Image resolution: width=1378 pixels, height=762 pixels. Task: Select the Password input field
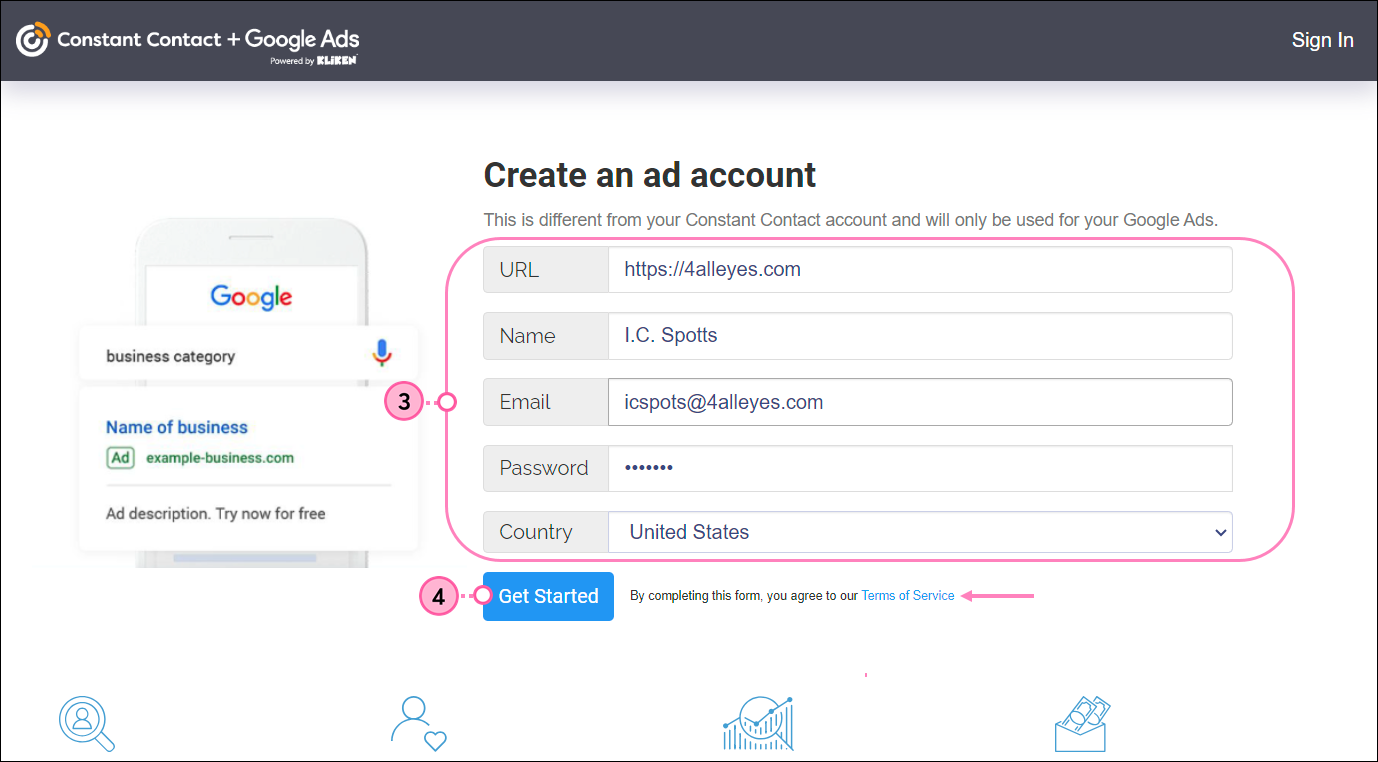pos(920,468)
